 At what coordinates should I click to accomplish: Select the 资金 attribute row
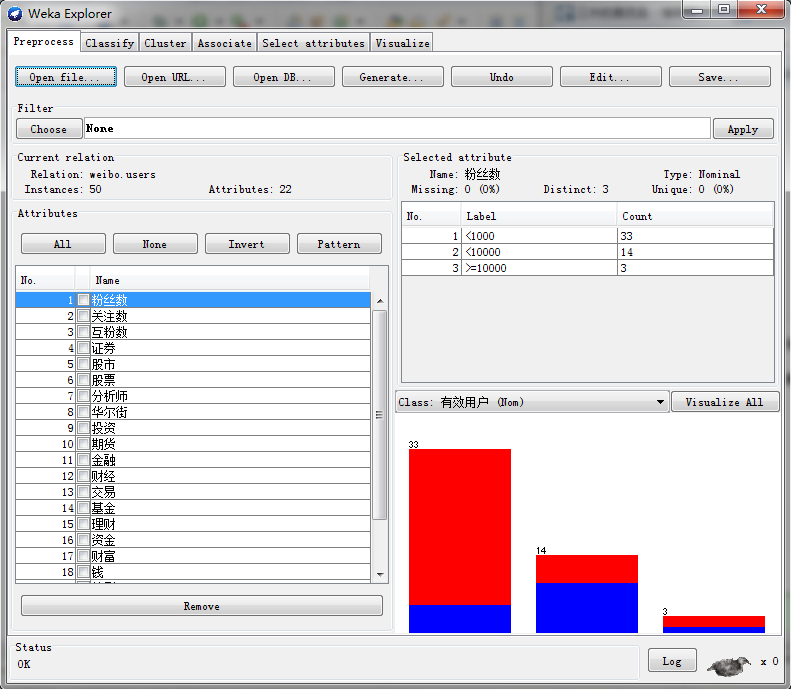[x=193, y=540]
